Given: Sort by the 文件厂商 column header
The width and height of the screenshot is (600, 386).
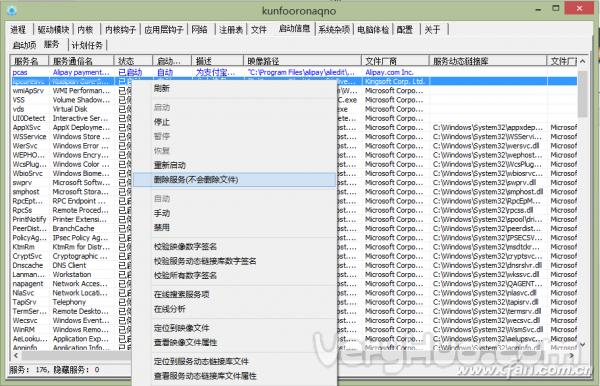Looking at the screenshot, I should 395,60.
